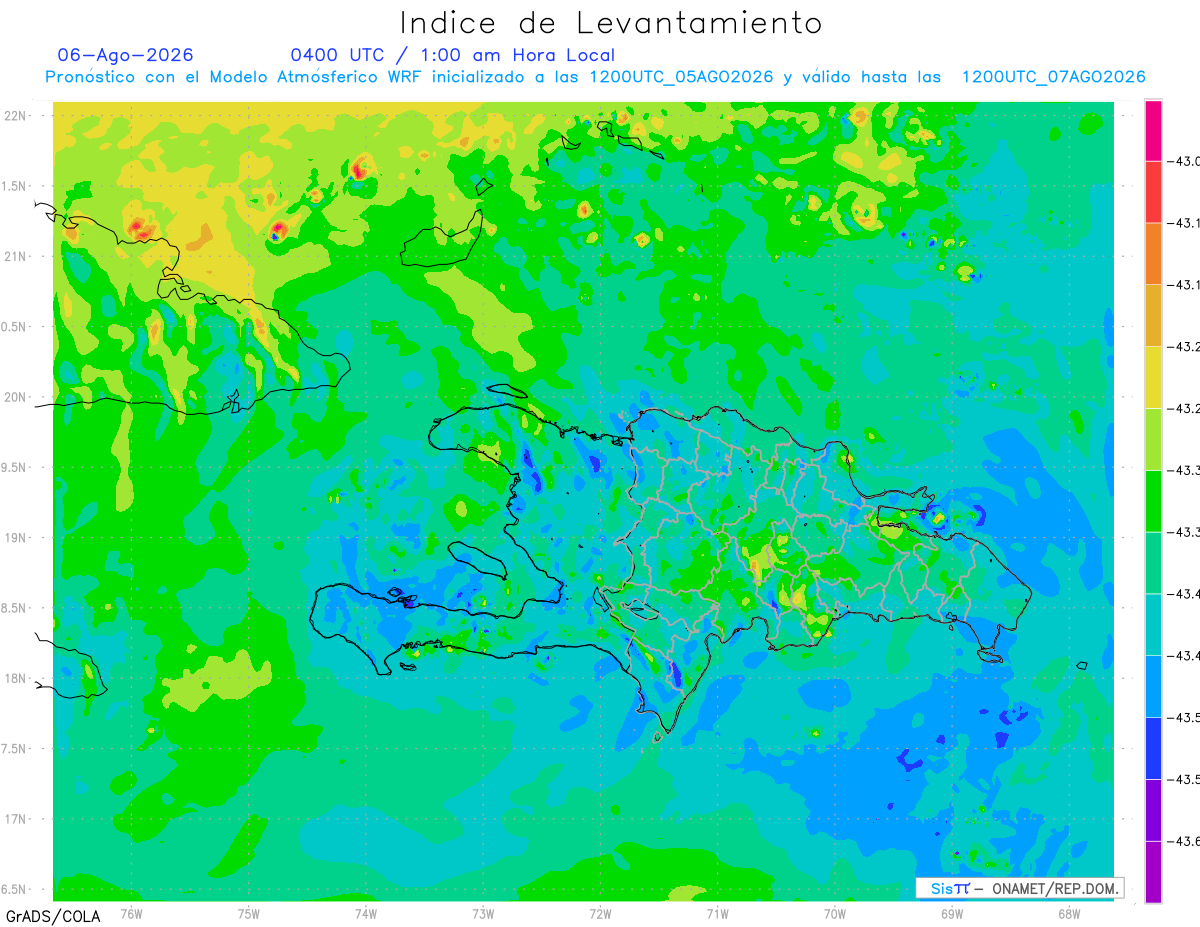Pick the lime yellow-green legend swatch
This screenshot has height=927, width=1200.
(1153, 439)
